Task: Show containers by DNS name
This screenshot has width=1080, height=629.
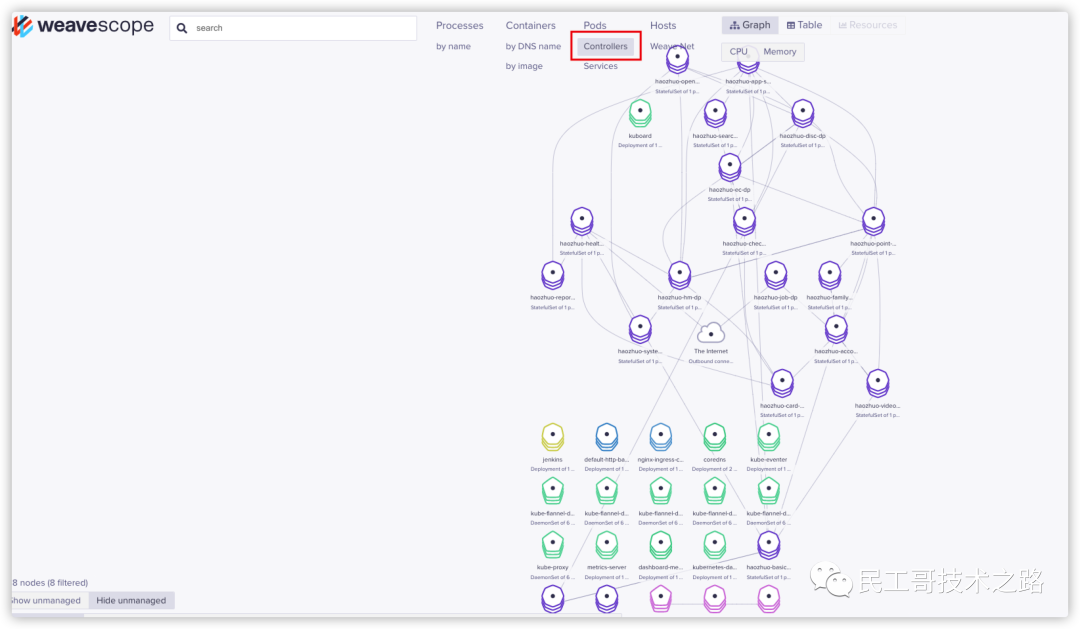Action: (533, 46)
